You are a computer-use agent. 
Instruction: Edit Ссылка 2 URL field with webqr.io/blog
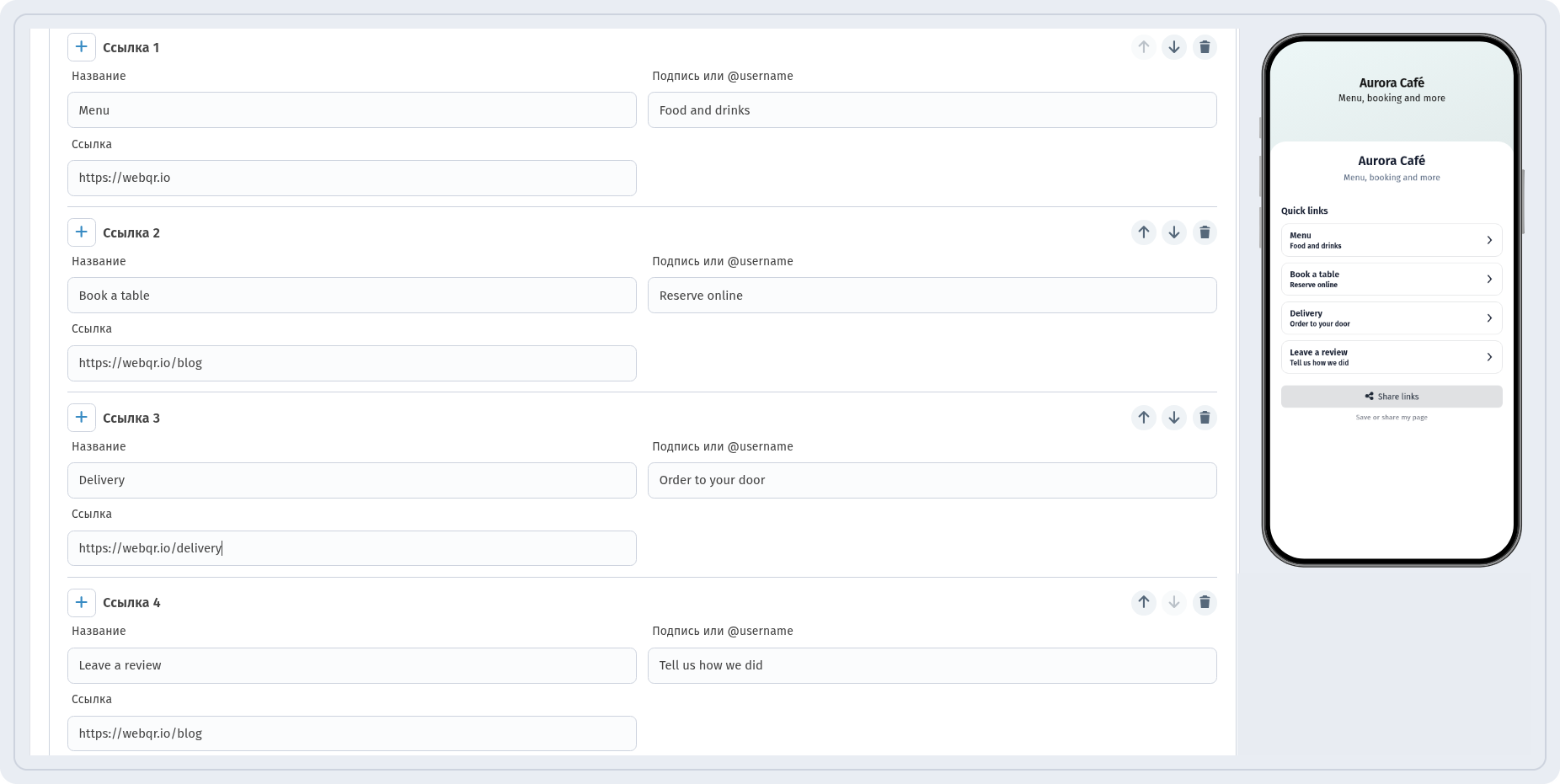[352, 363]
